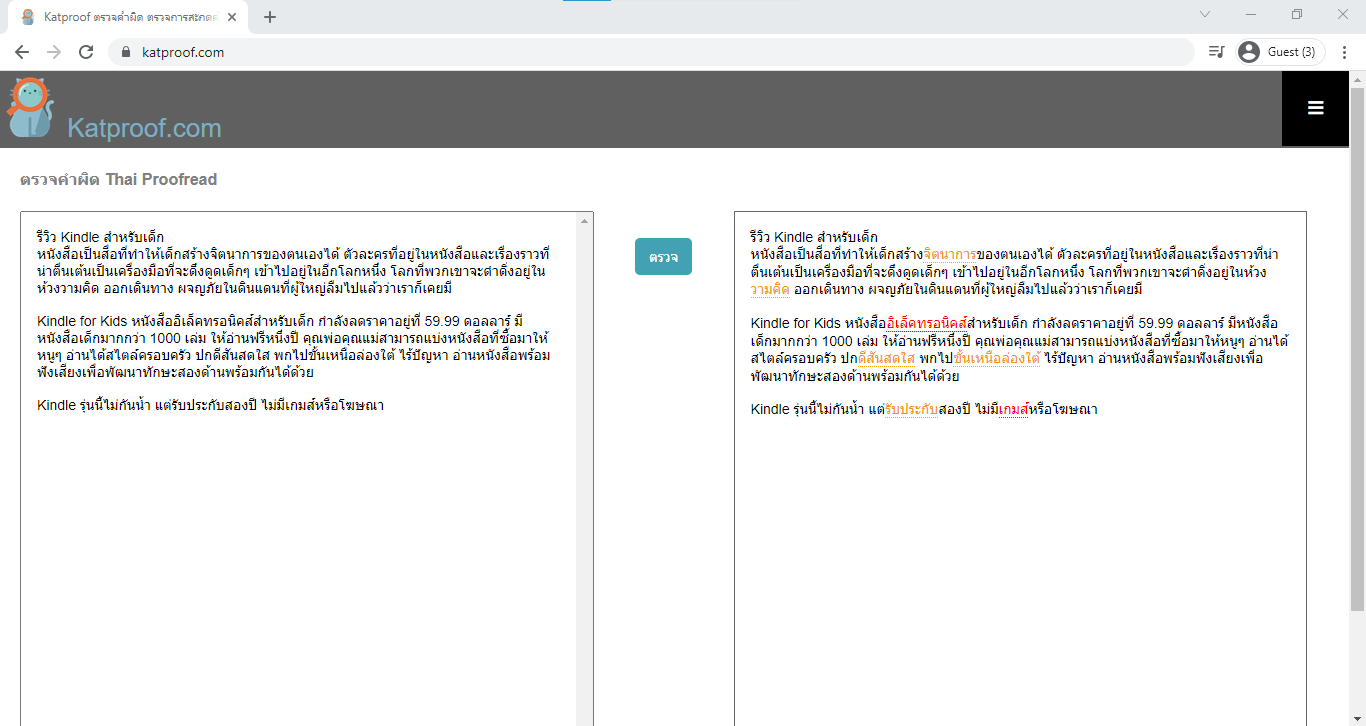
Task: Click the highlighted word วามคิด in the result
Action: coord(770,289)
